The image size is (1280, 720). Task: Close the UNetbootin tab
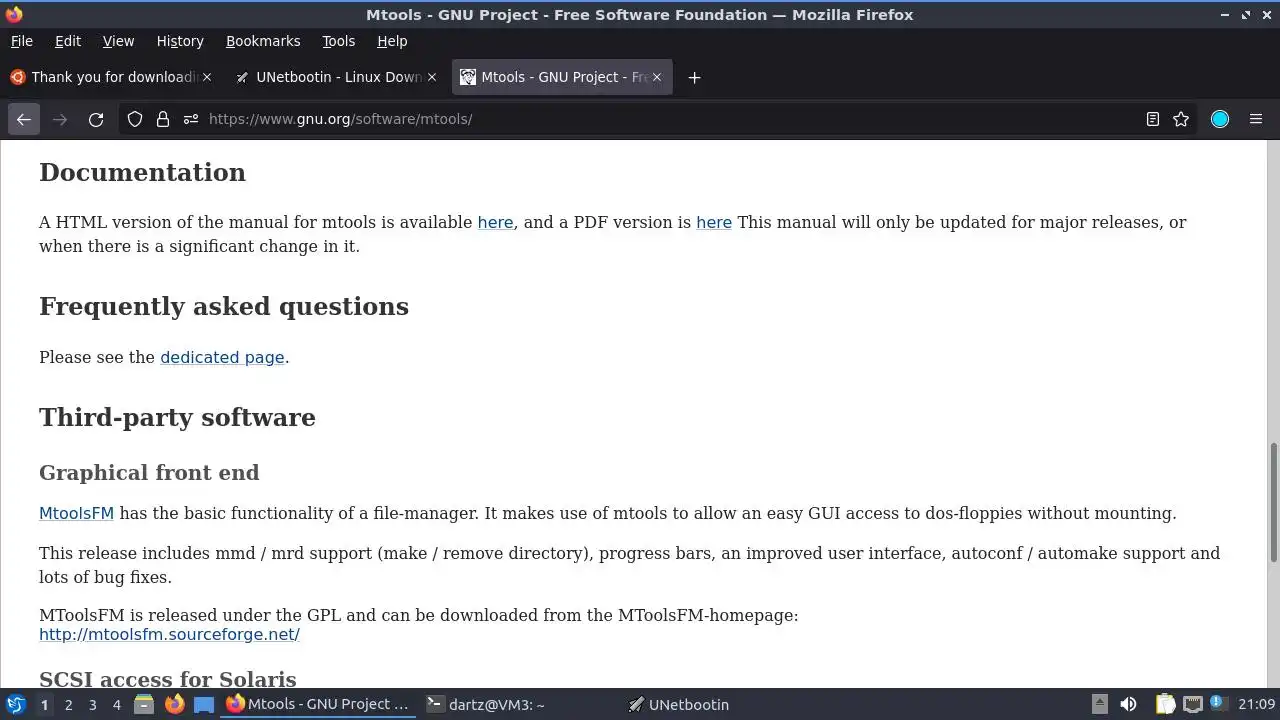(x=432, y=77)
